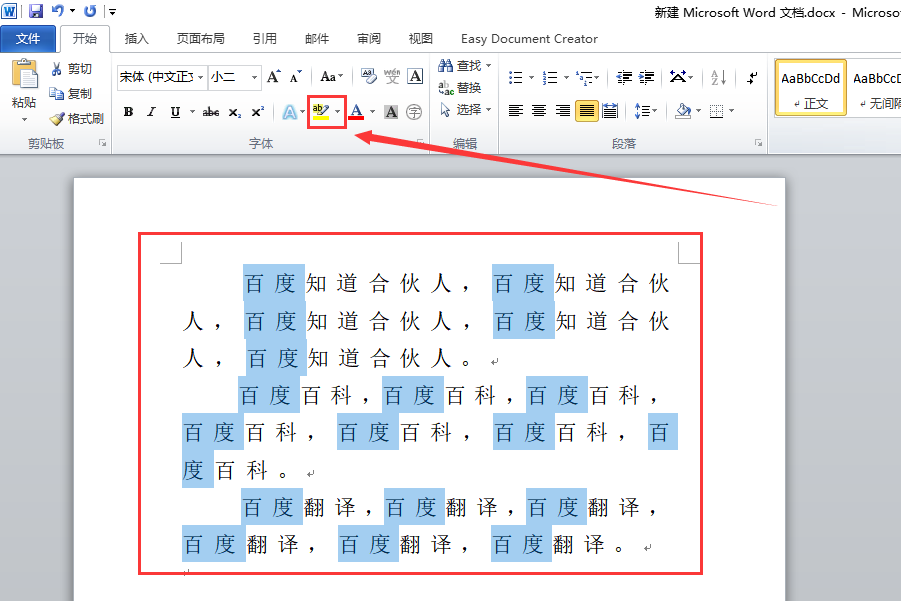The width and height of the screenshot is (901, 601).
Task: Select the 正文 style thumbnail
Action: [810, 88]
